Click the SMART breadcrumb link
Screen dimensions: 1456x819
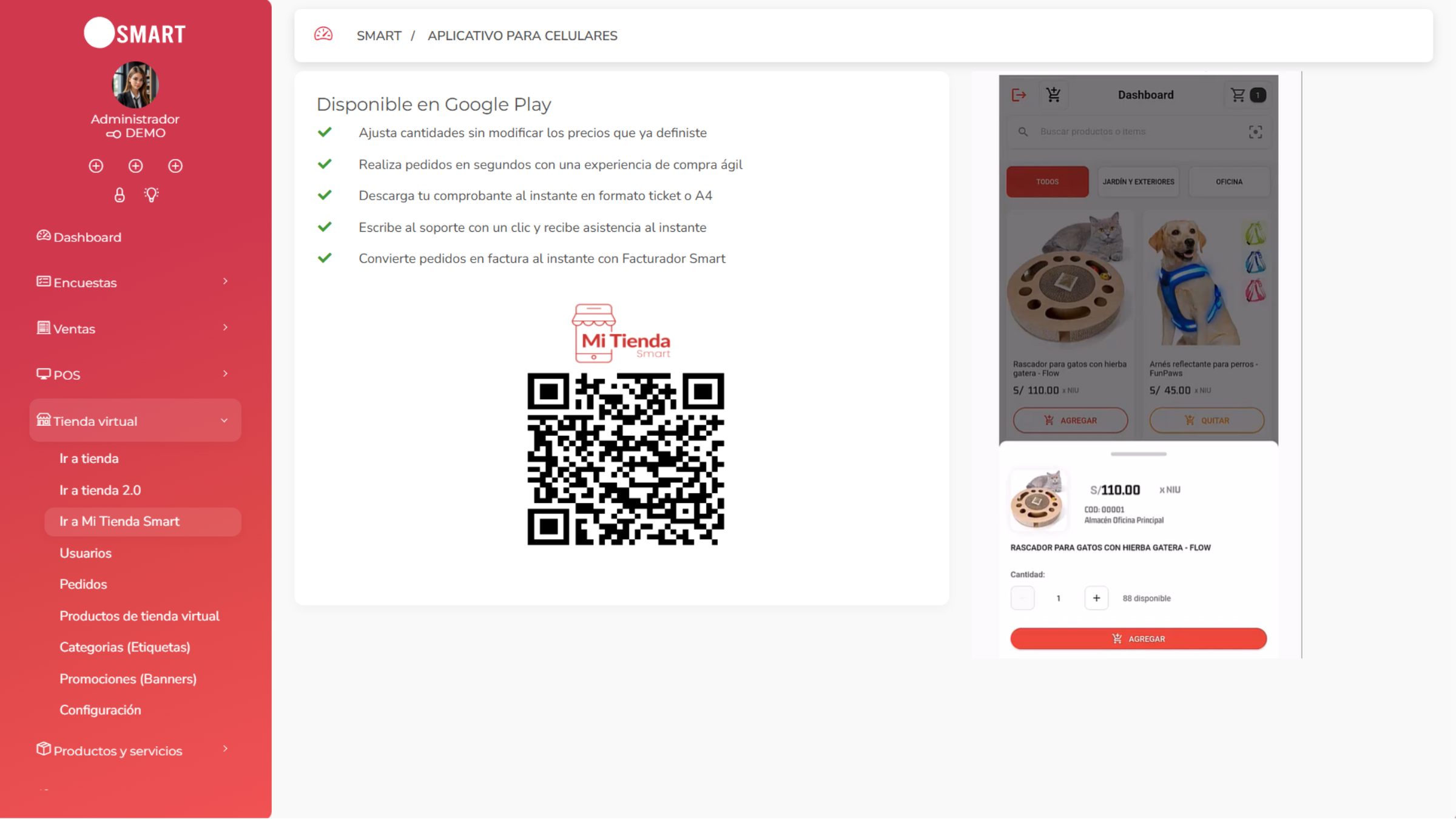point(379,35)
